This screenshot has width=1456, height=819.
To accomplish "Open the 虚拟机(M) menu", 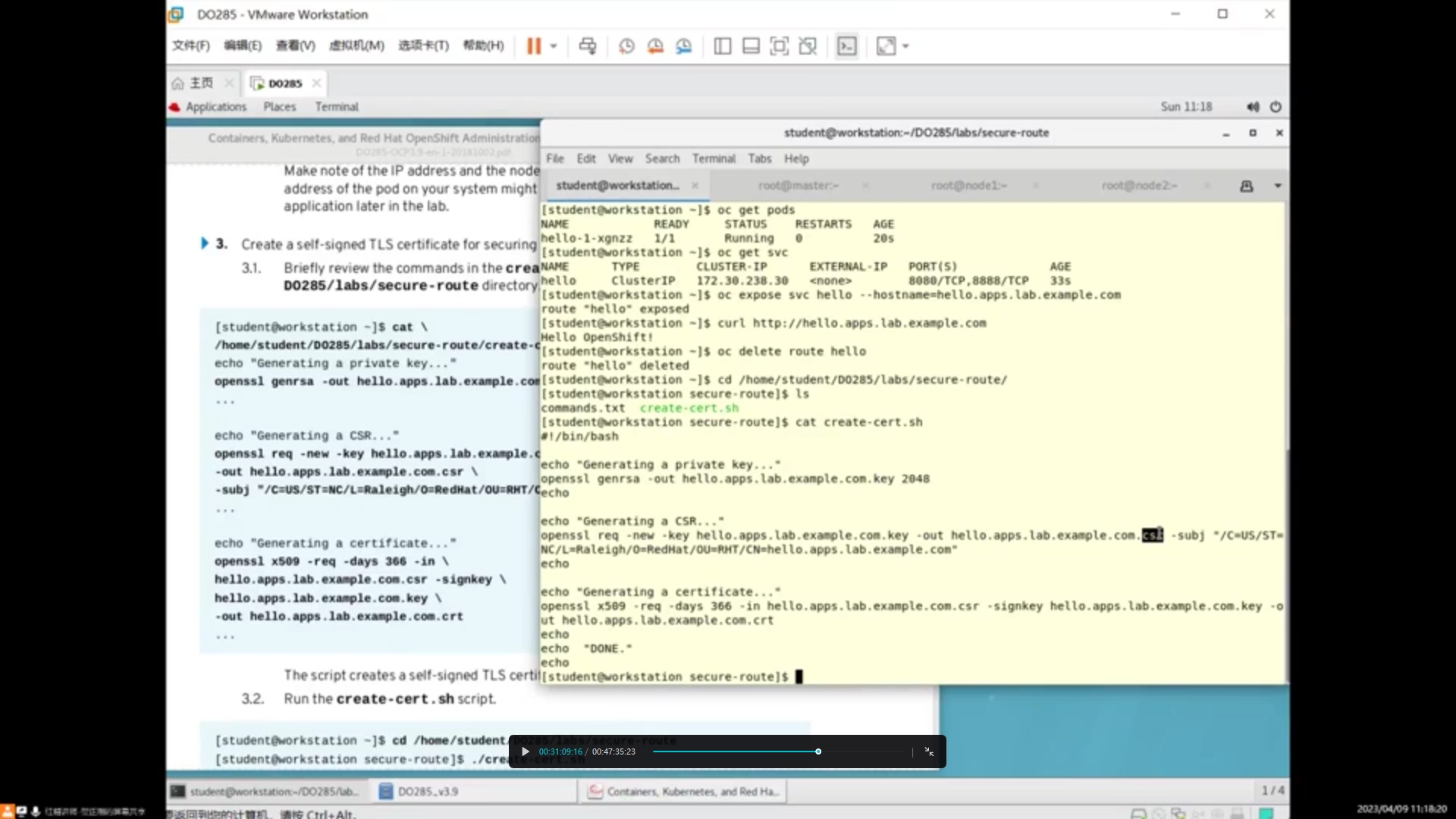I will tap(356, 45).
